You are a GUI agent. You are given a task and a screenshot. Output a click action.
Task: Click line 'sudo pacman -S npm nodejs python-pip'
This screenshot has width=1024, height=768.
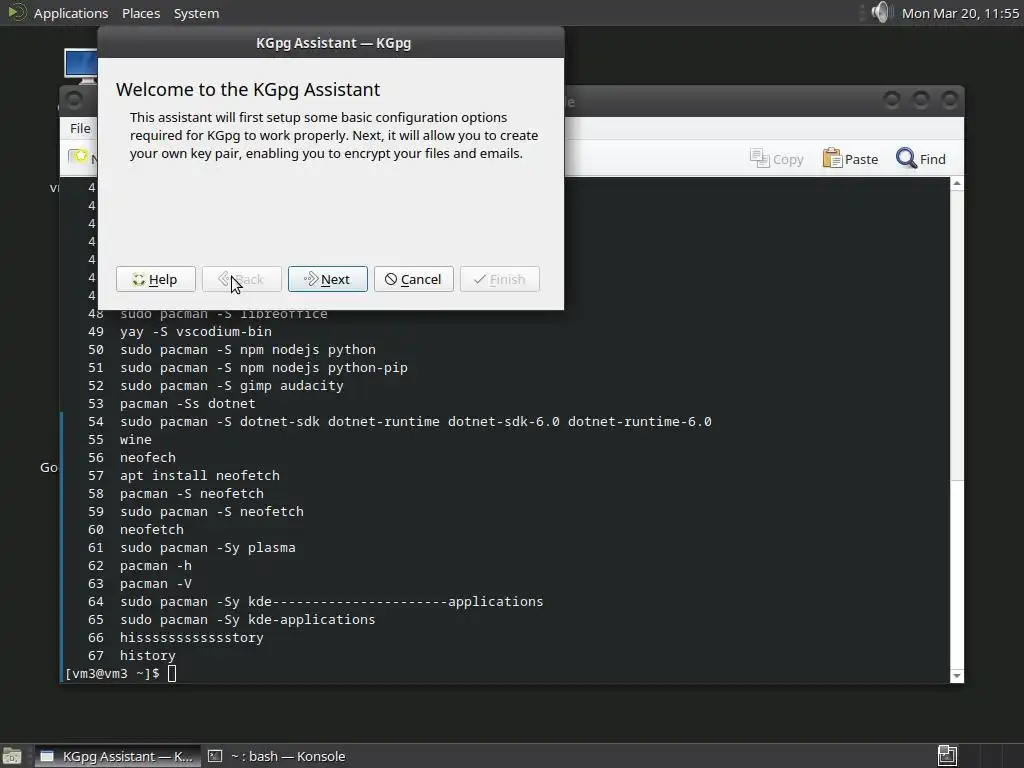click(264, 368)
